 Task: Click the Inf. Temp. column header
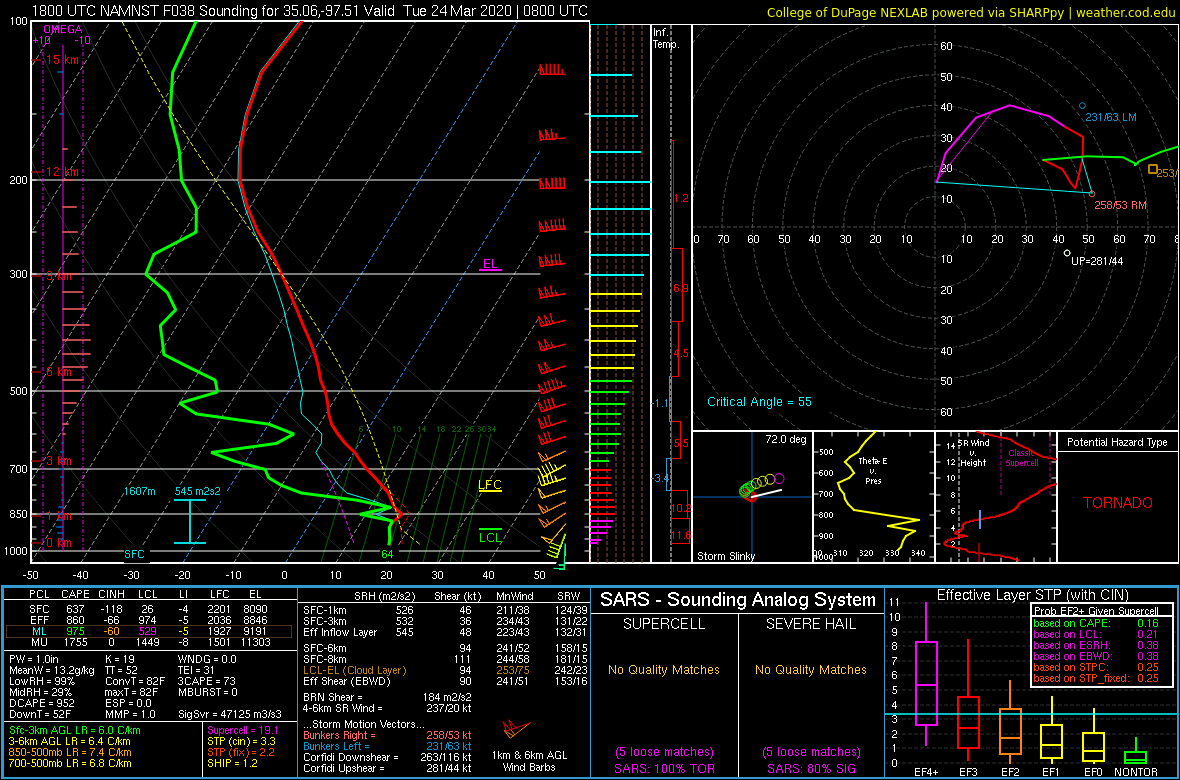click(x=666, y=39)
